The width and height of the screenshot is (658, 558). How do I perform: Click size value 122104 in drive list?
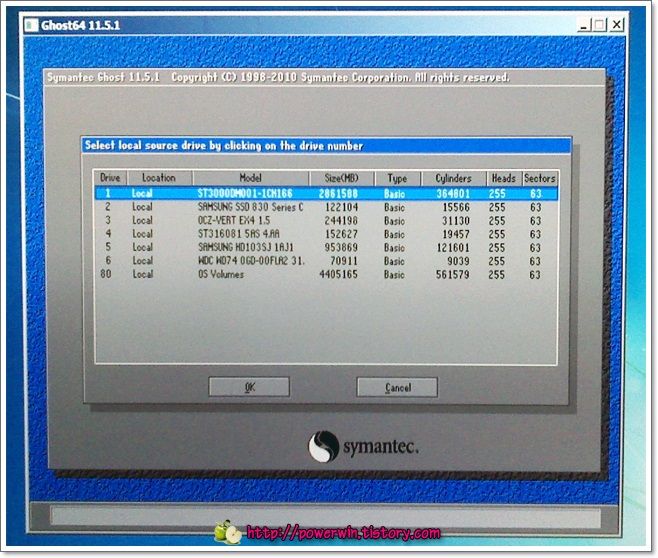point(342,207)
